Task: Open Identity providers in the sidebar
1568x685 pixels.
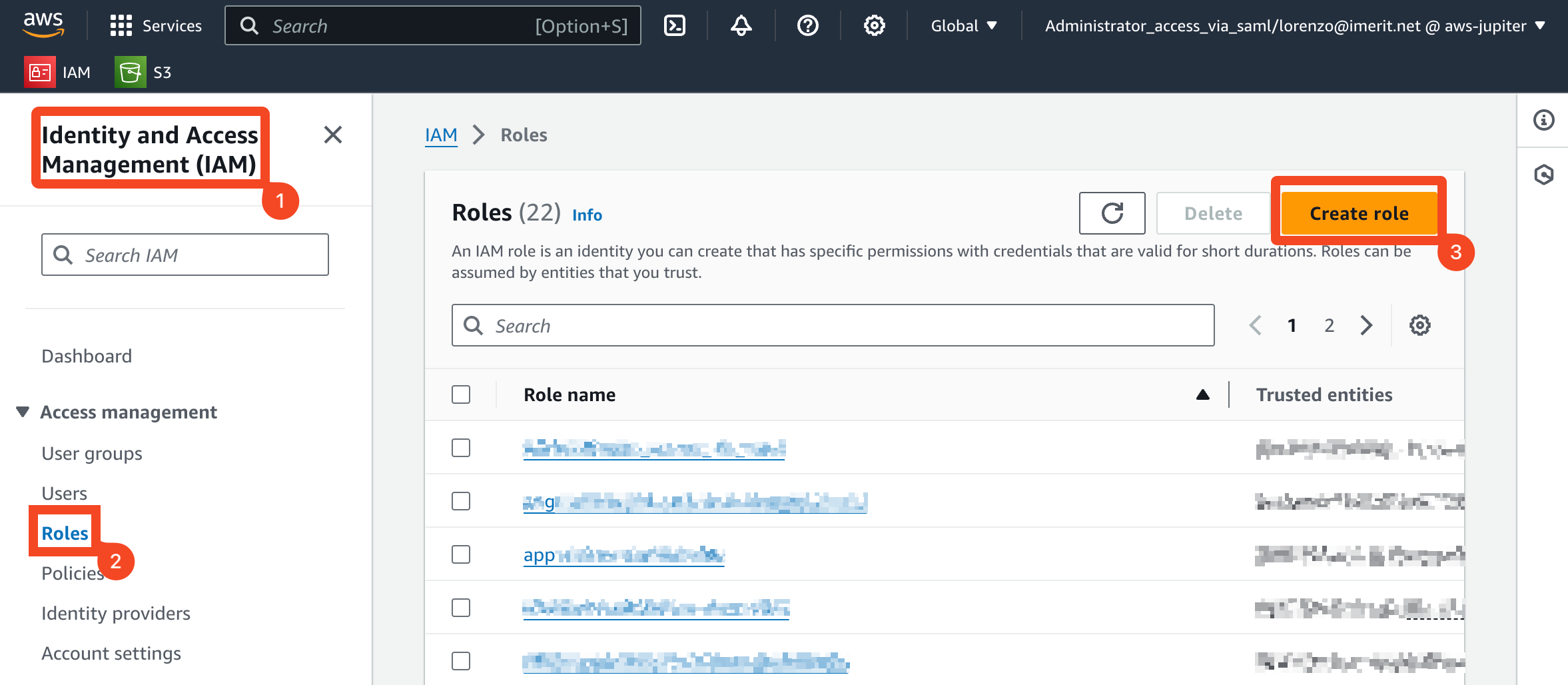Action: 116,613
